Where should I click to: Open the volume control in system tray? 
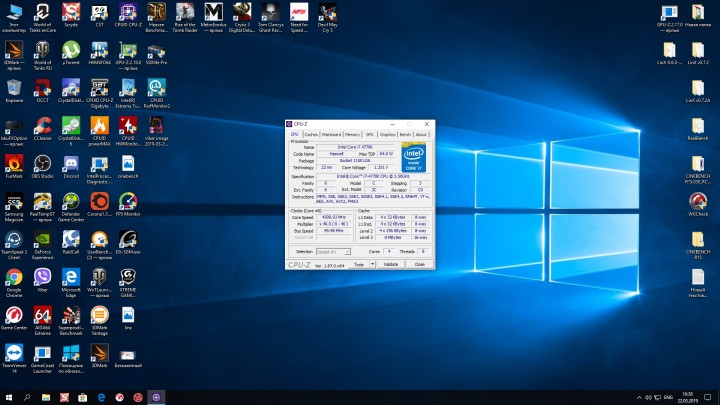(648, 397)
